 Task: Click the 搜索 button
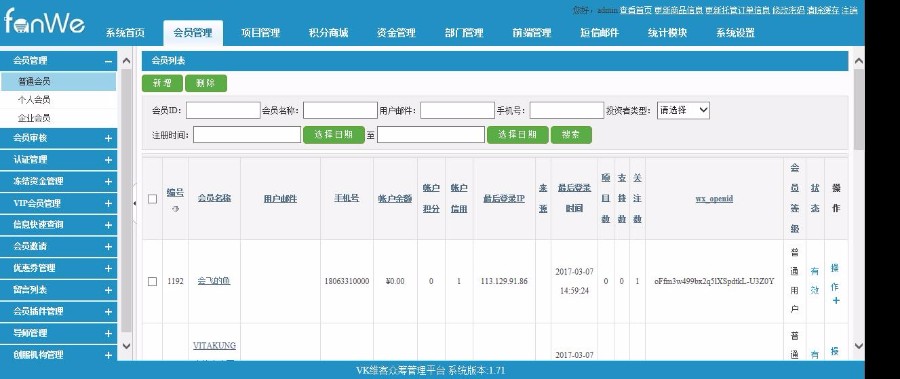coord(571,135)
